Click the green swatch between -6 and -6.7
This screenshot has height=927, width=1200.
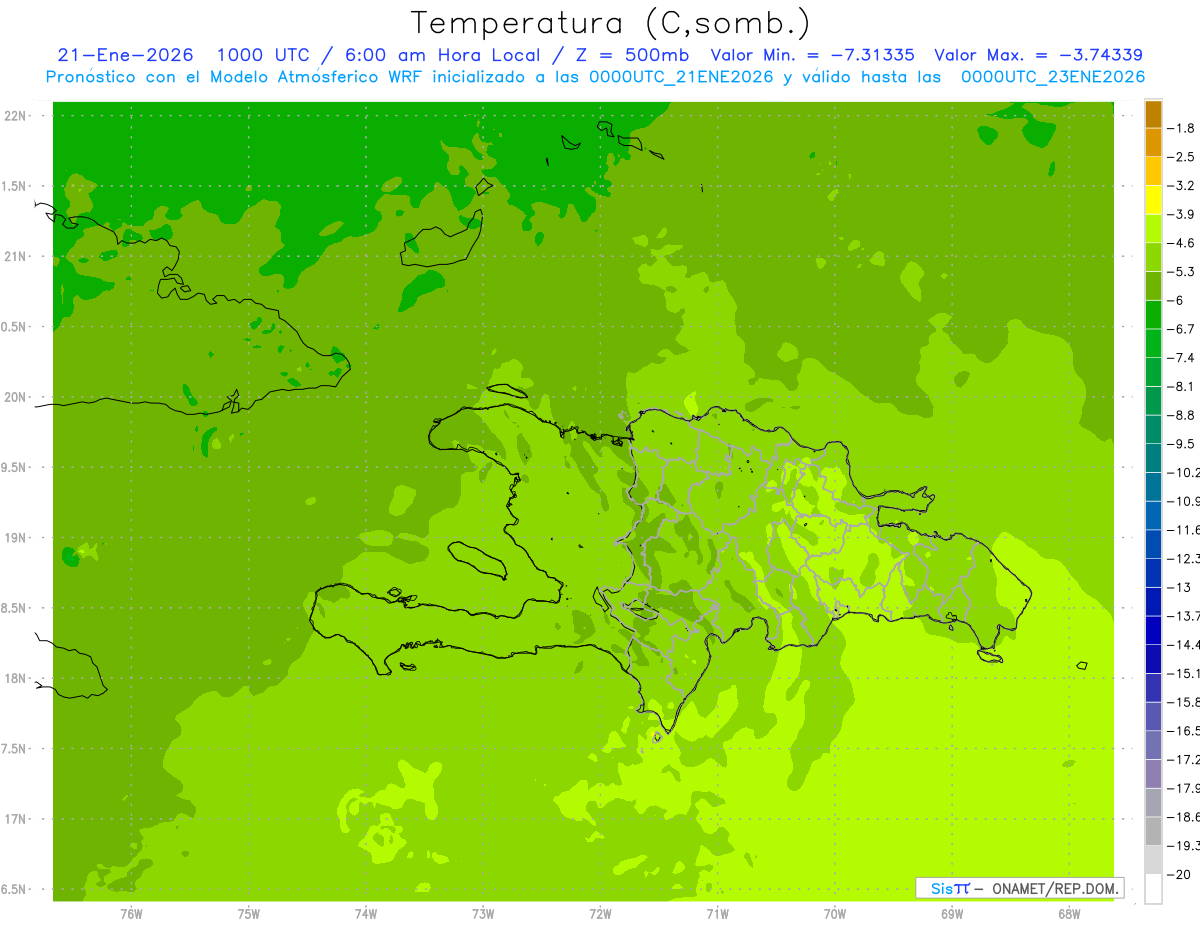1153,315
